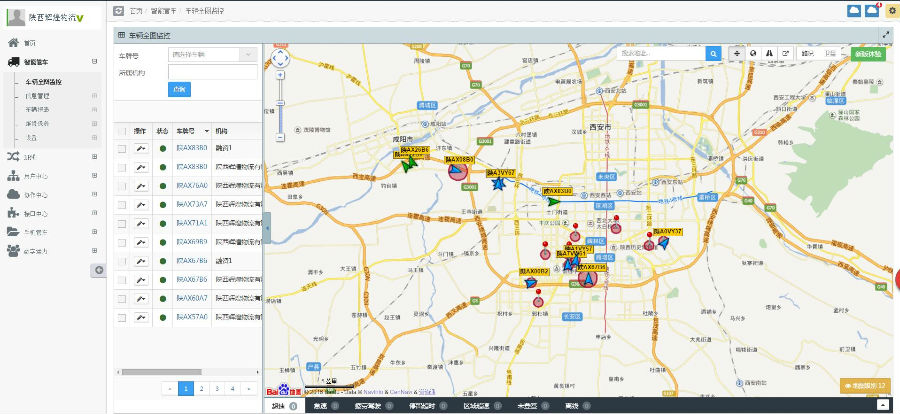
Task: Click the refresh icon beside the breadcrumb
Action: [x=119, y=10]
